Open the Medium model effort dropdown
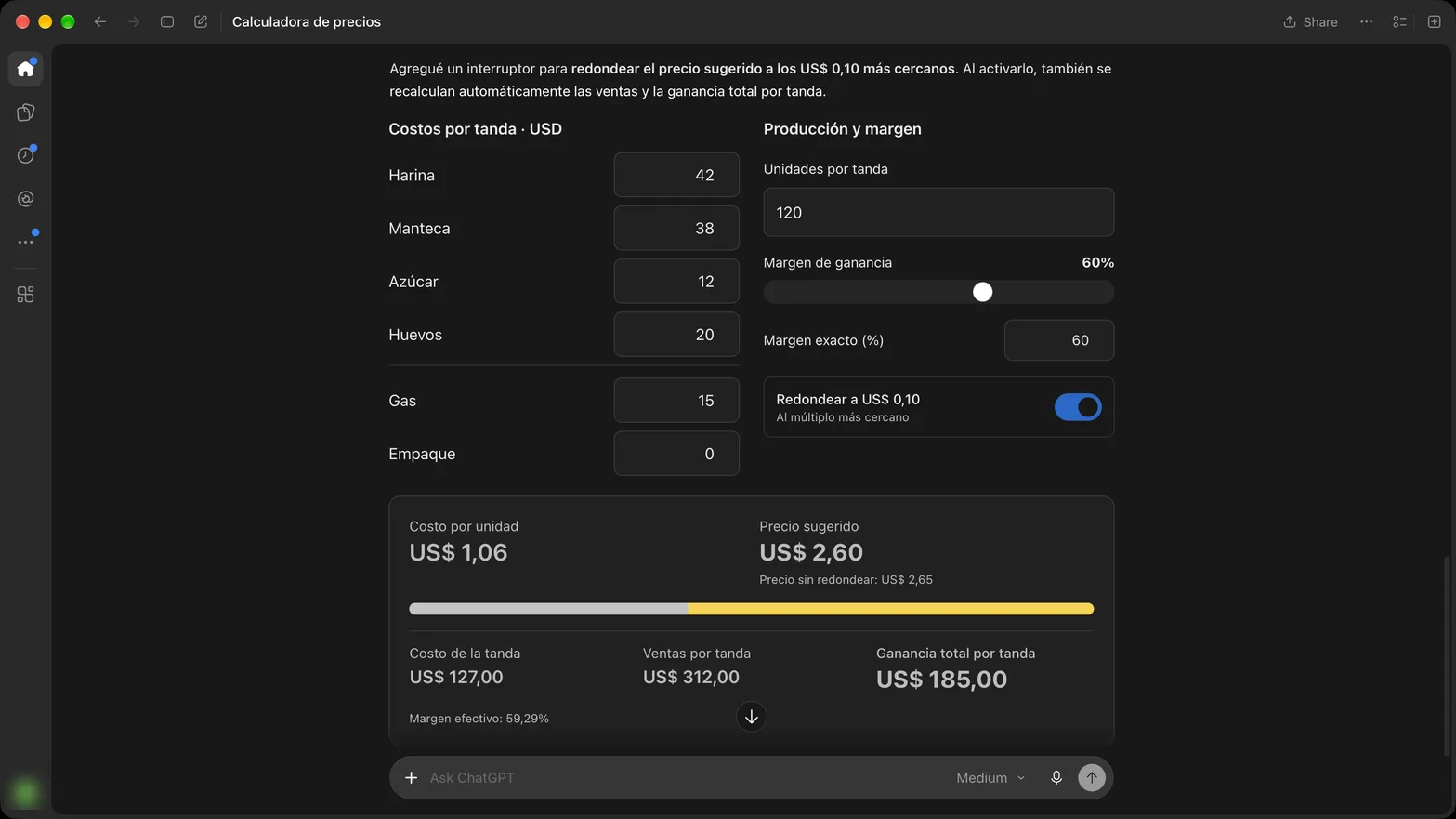The height and width of the screenshot is (819, 1456). pyautogui.click(x=990, y=777)
